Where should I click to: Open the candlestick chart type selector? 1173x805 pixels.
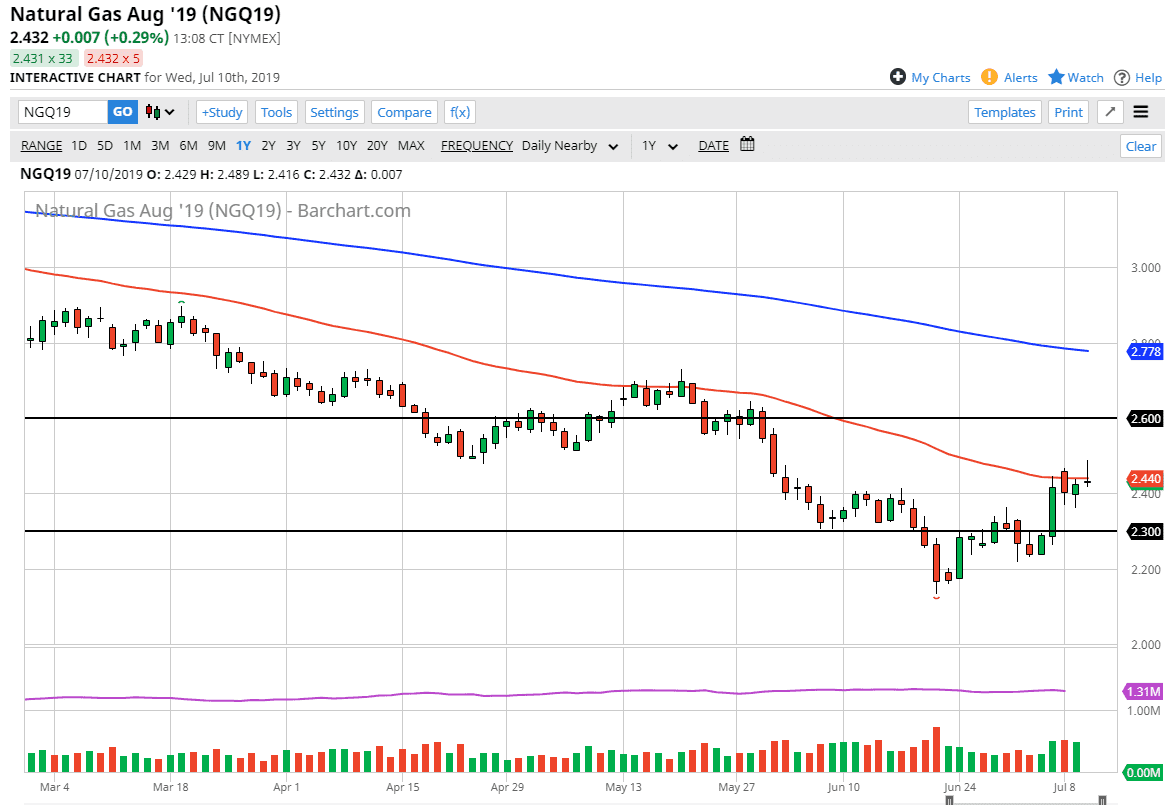(x=160, y=112)
